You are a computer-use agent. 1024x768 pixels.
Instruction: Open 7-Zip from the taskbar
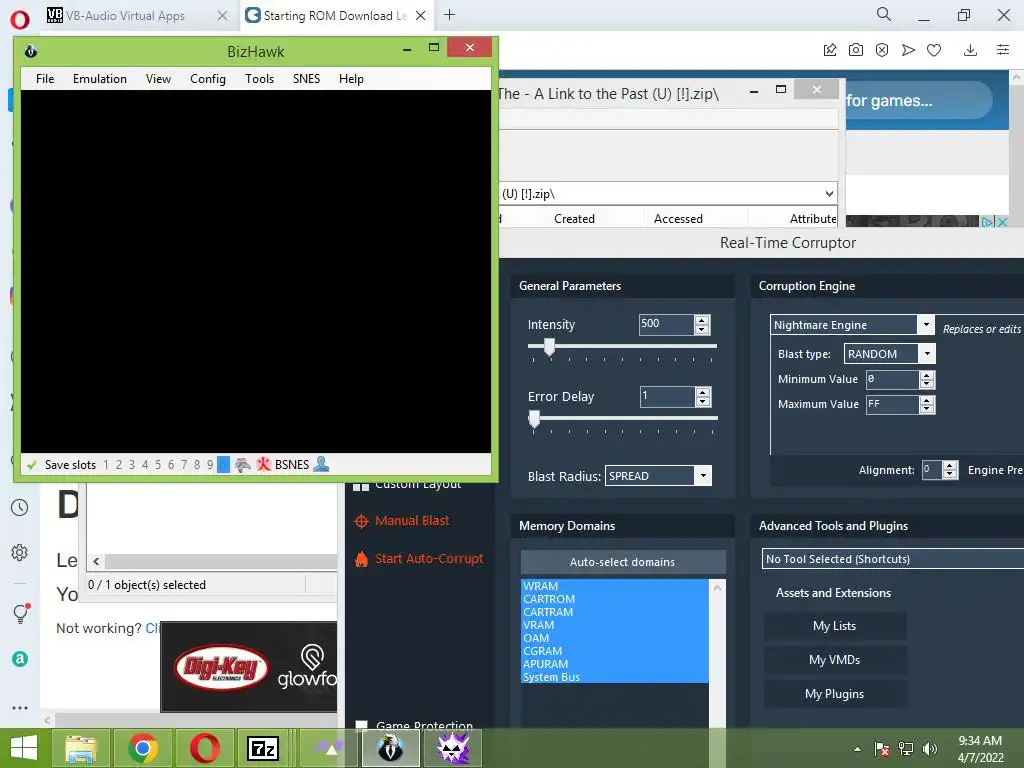click(263, 748)
